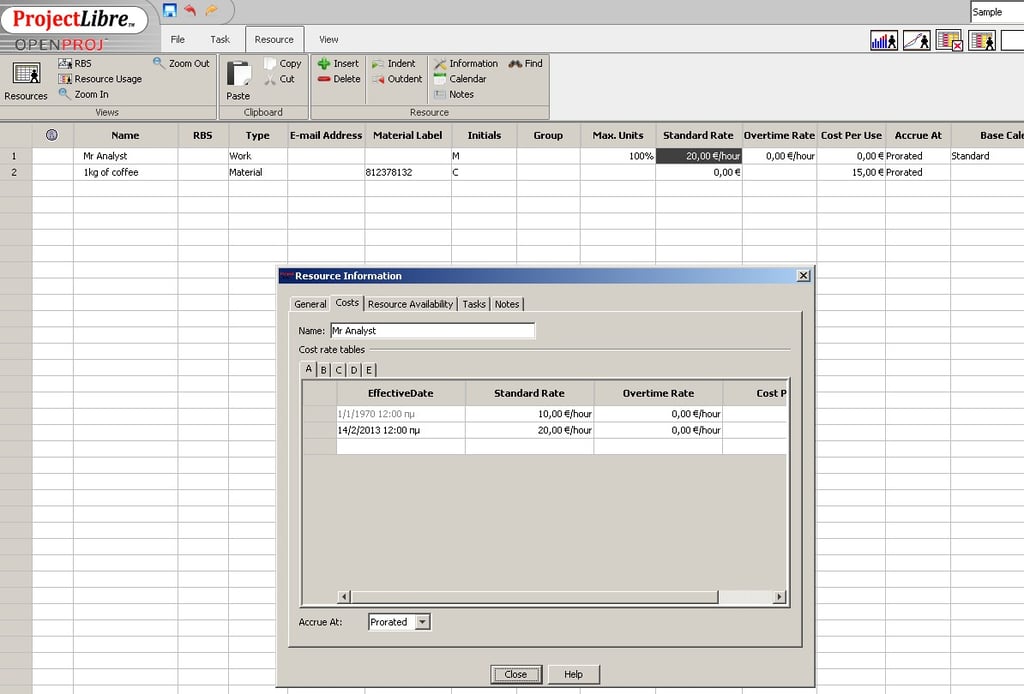Click the Find icon in Resource group
The width and height of the screenshot is (1024, 694).
527,63
